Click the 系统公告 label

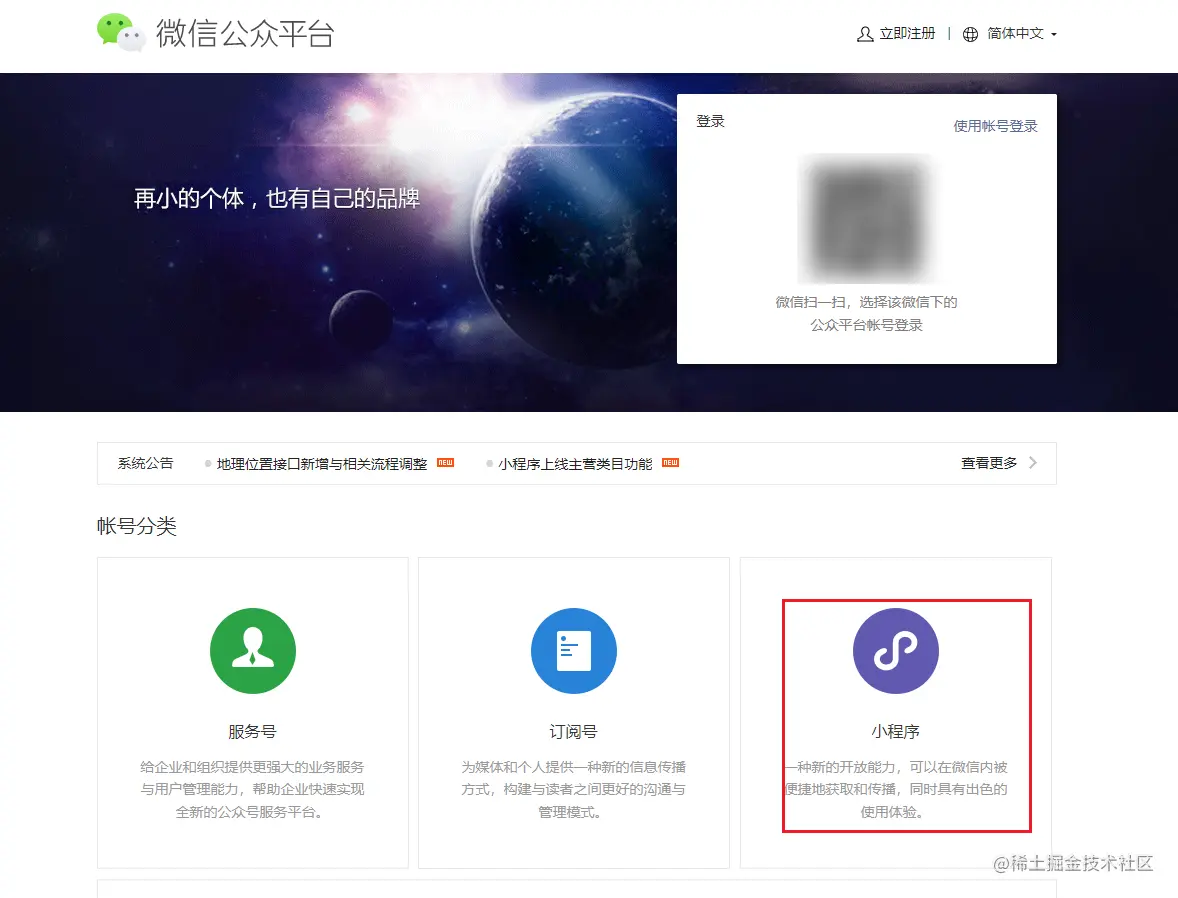click(x=145, y=463)
